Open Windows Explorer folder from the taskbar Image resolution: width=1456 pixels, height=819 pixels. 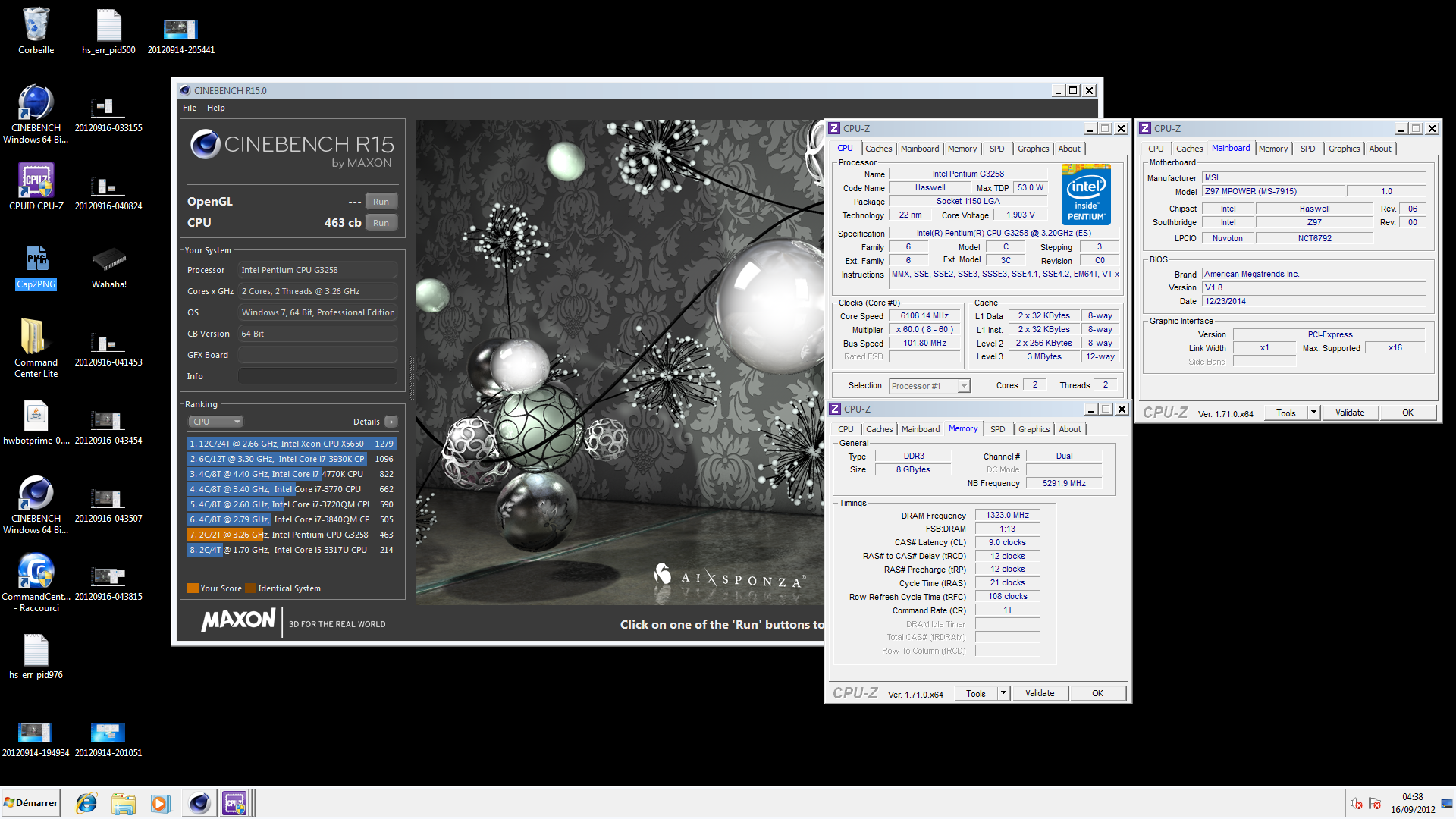pos(123,803)
